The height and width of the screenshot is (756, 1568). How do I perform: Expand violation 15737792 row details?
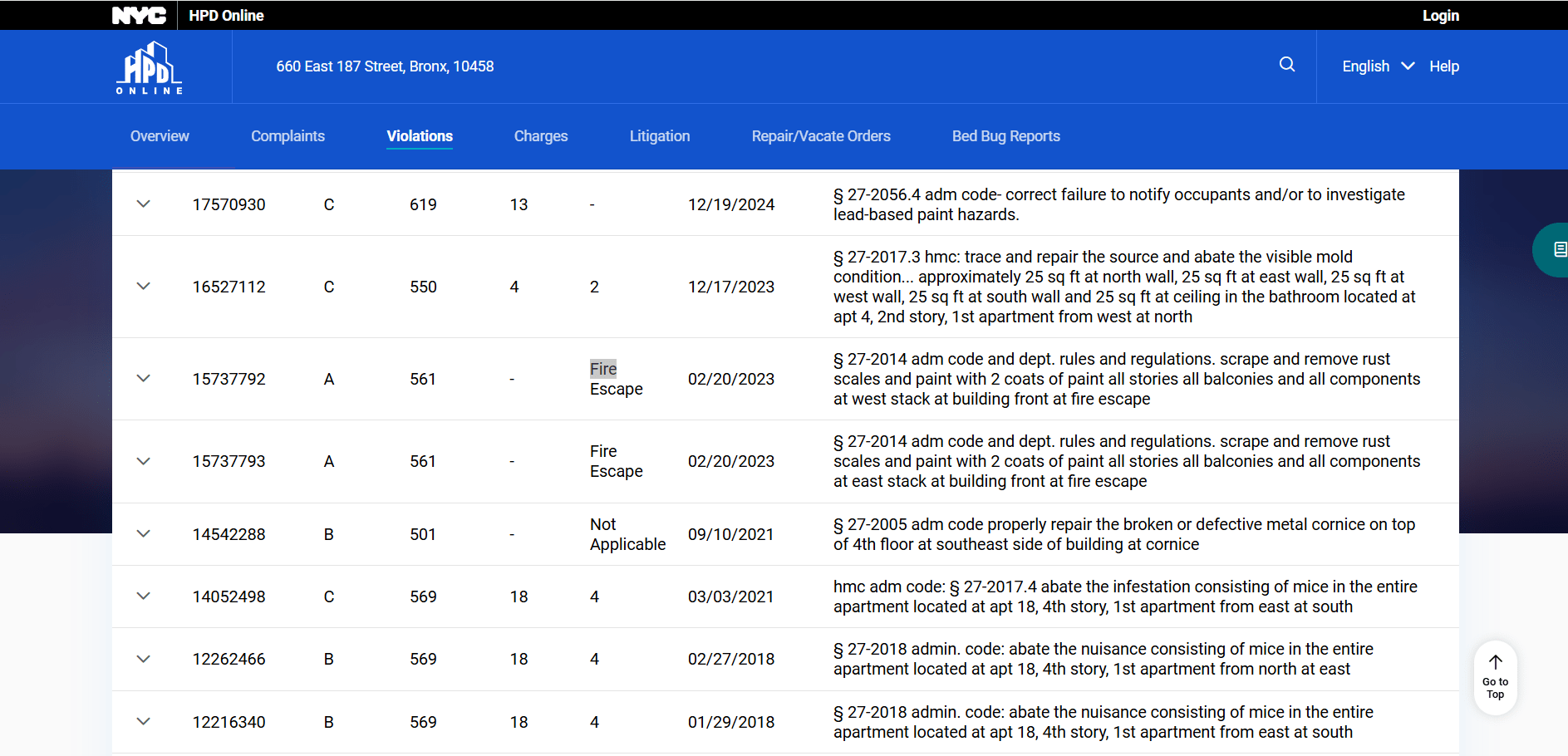(144, 379)
